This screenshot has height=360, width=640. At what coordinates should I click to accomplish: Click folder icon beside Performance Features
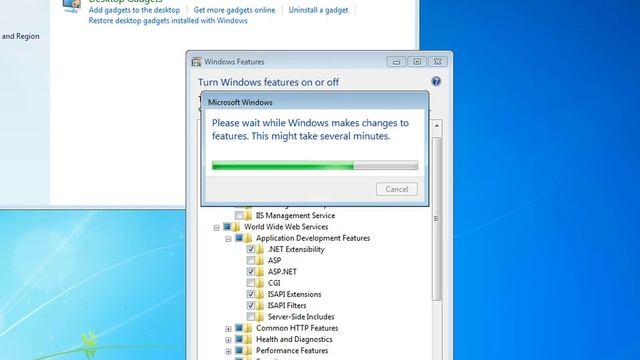point(248,350)
